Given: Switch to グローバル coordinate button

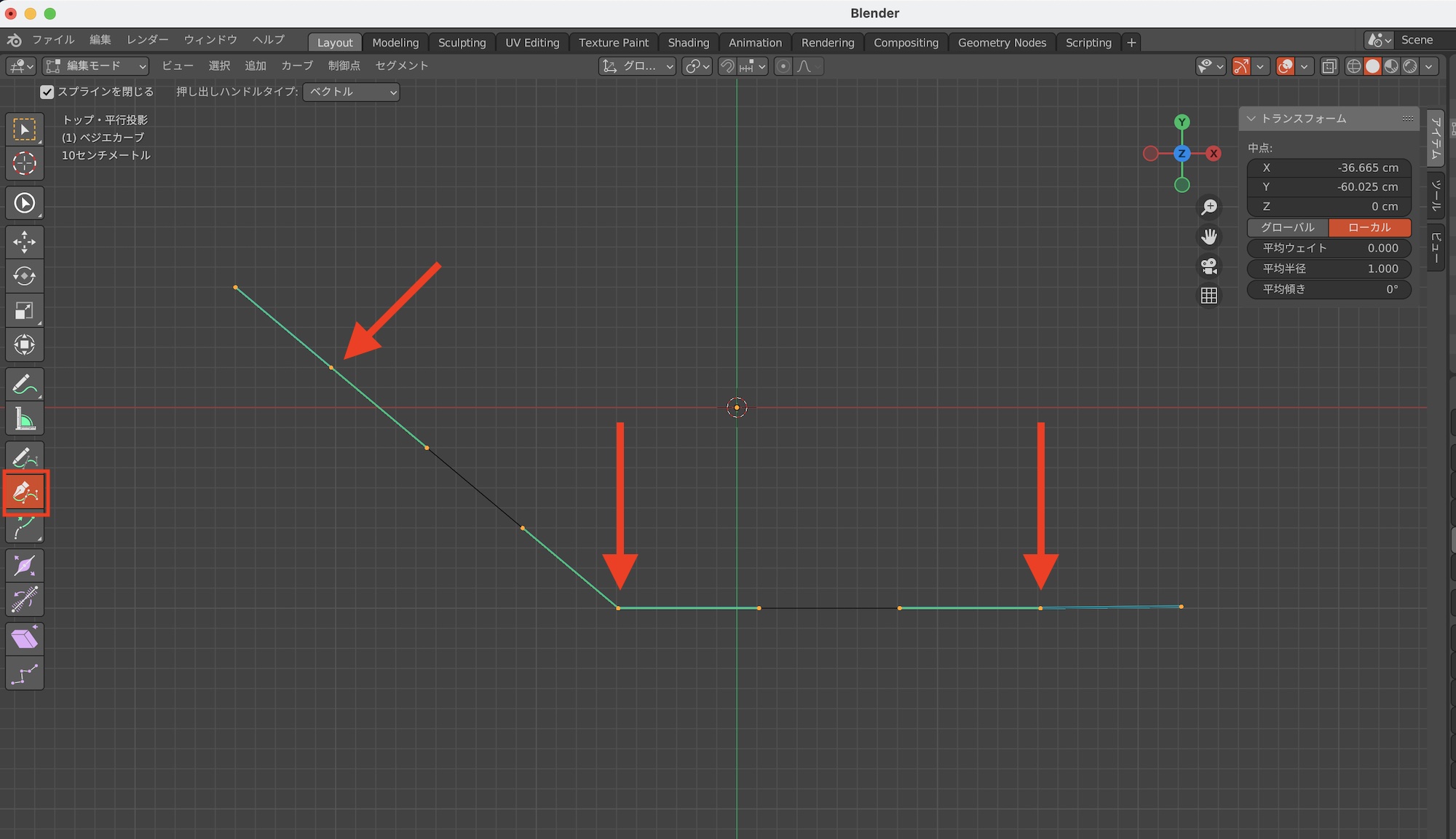Looking at the screenshot, I should click(x=1287, y=227).
